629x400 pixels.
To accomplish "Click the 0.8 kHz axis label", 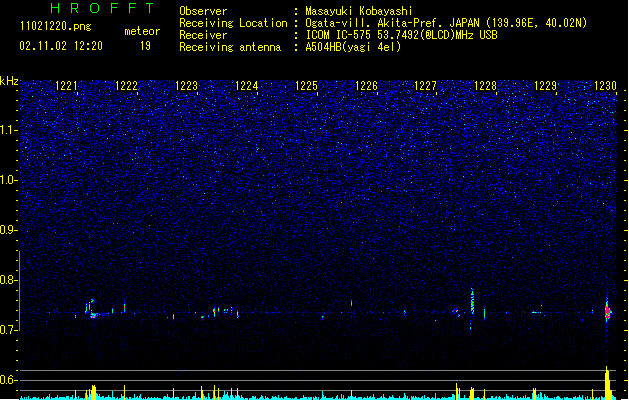I will click(8, 280).
